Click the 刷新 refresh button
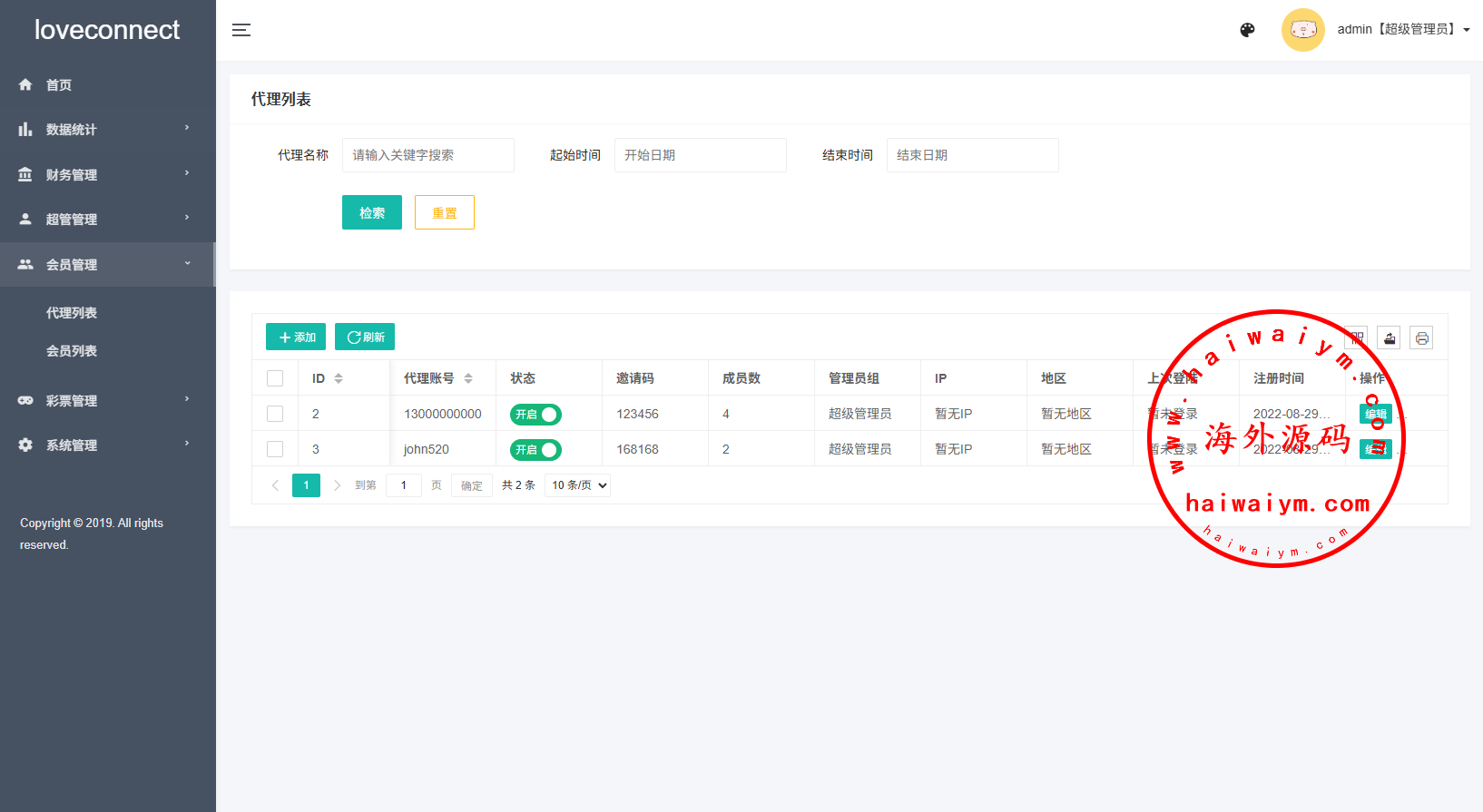 click(365, 337)
